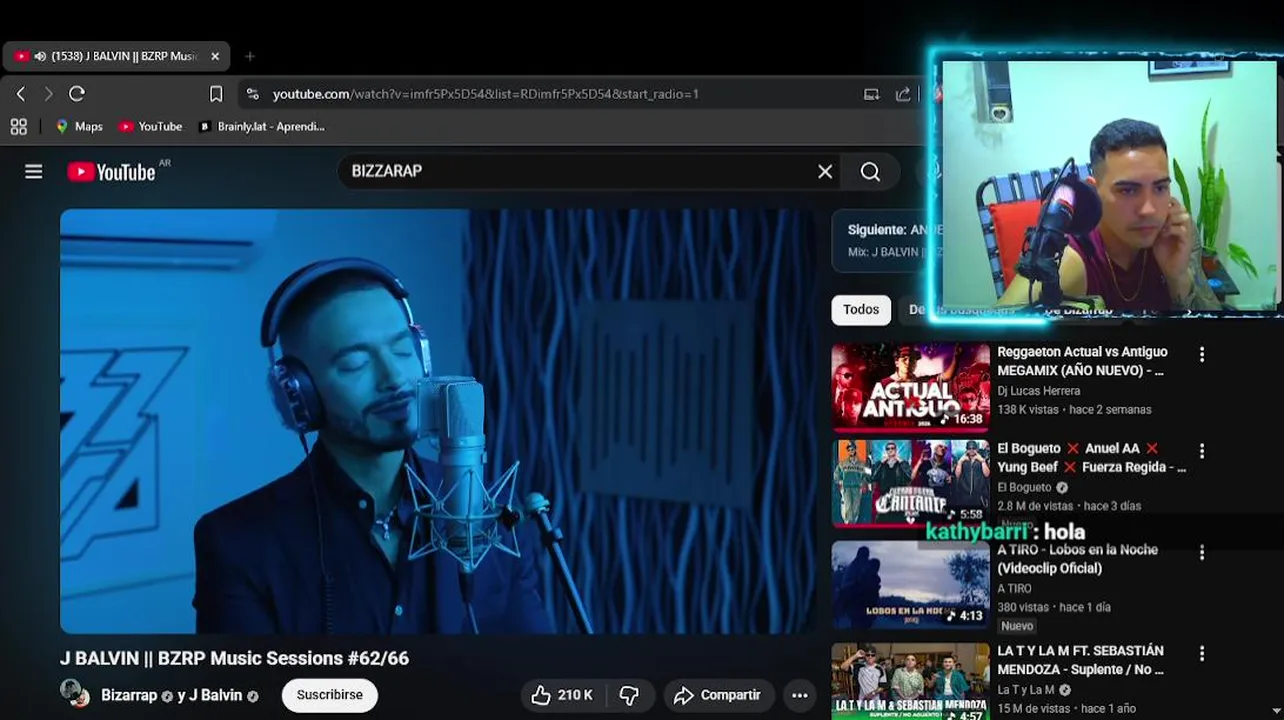Open El Bogueto Anuel AA video thumbnail
Image resolution: width=1284 pixels, height=720 pixels.
[x=911, y=484]
